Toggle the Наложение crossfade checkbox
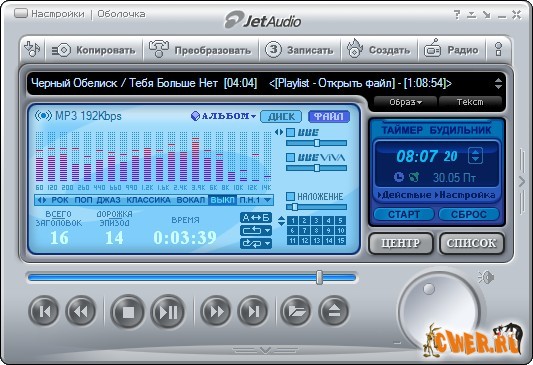The height and width of the screenshot is (365, 533). 290,196
